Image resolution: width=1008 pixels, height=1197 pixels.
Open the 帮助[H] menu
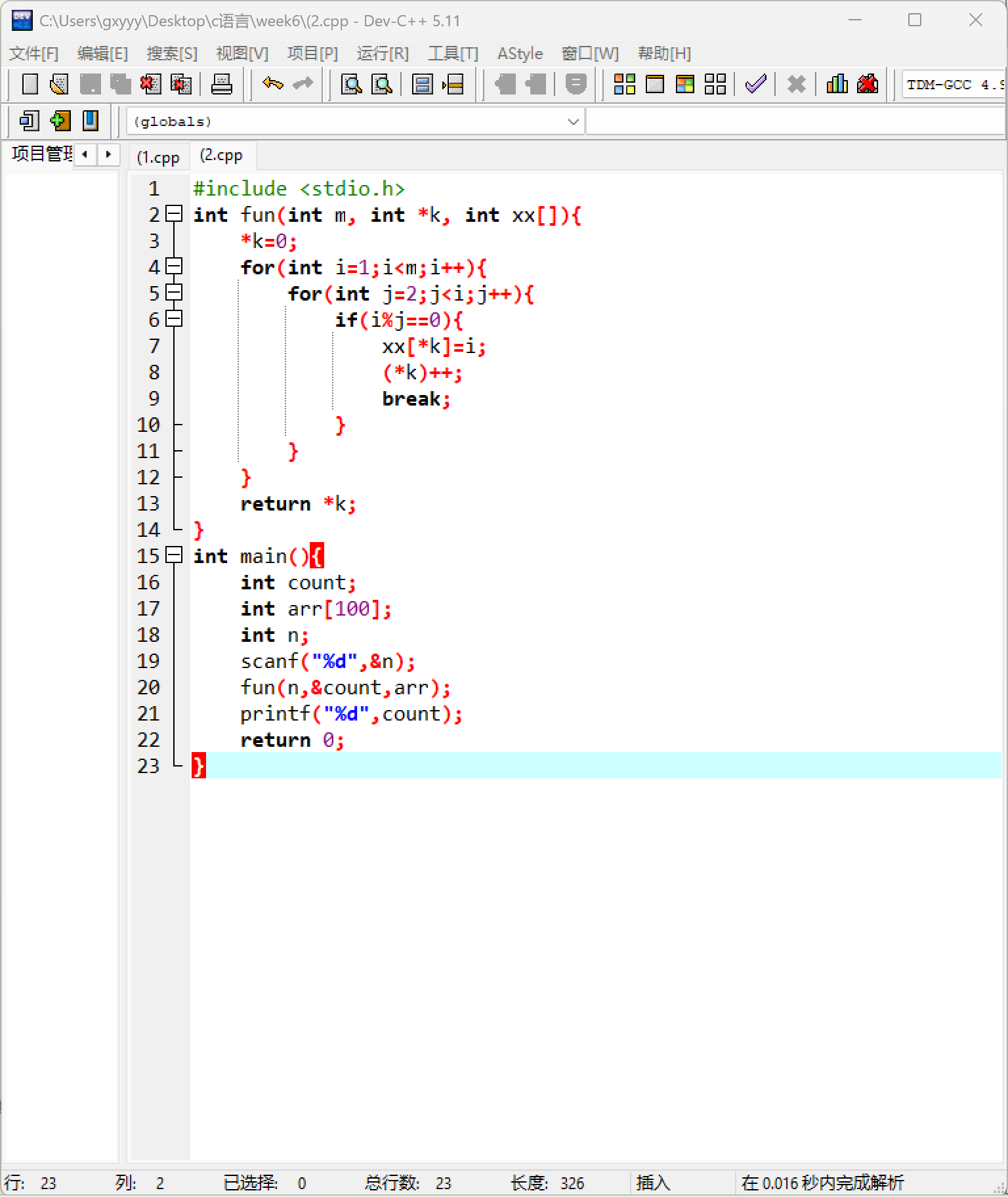[664, 53]
